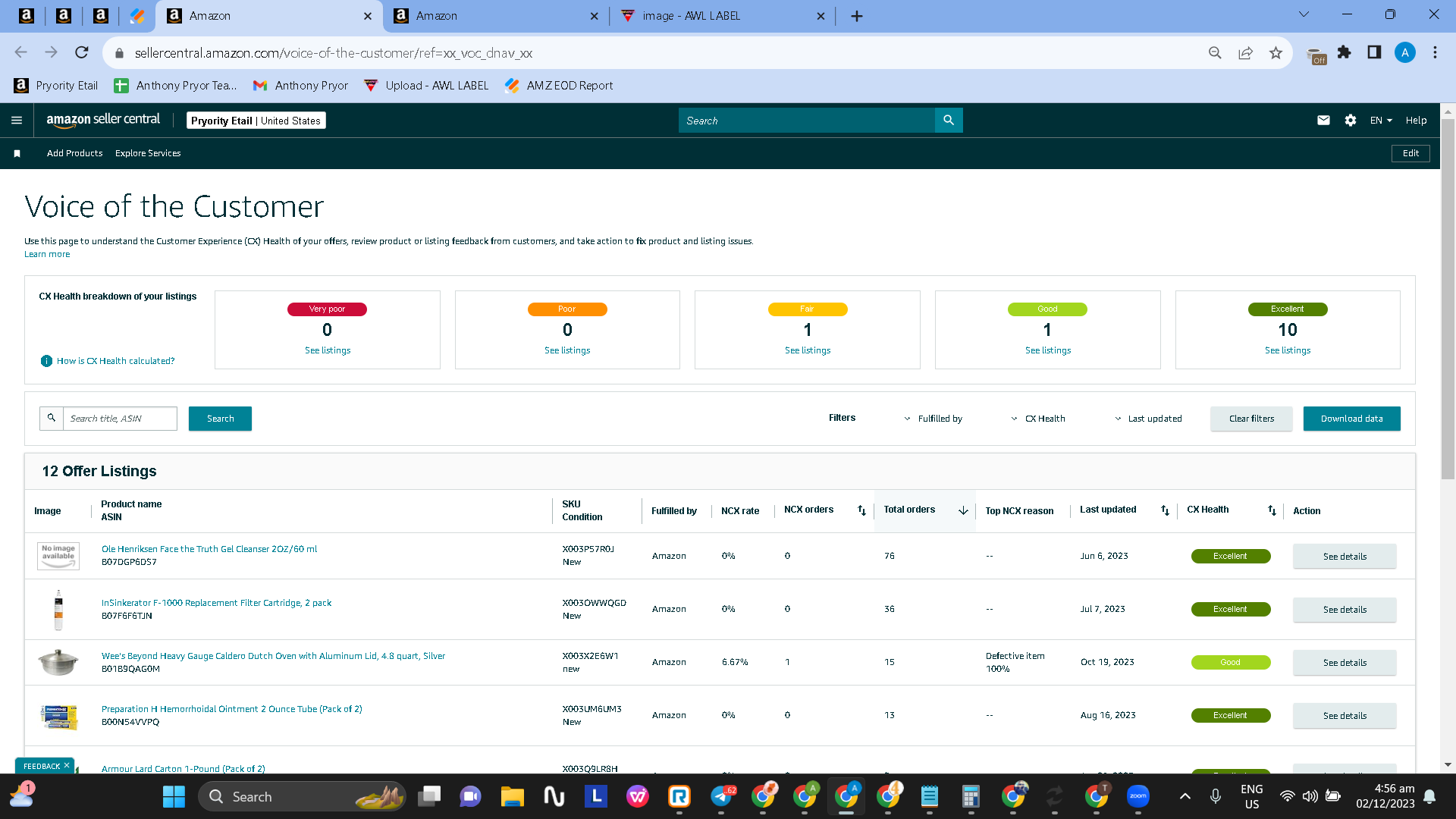The width and height of the screenshot is (1456, 819).
Task: Open the Help menu item
Action: click(1416, 120)
